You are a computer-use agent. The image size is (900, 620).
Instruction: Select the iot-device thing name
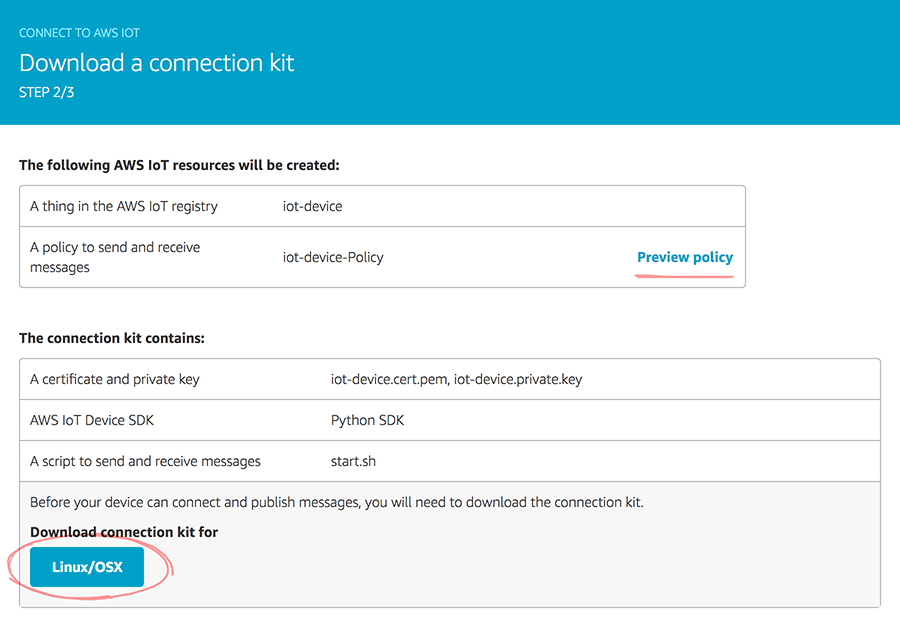312,206
